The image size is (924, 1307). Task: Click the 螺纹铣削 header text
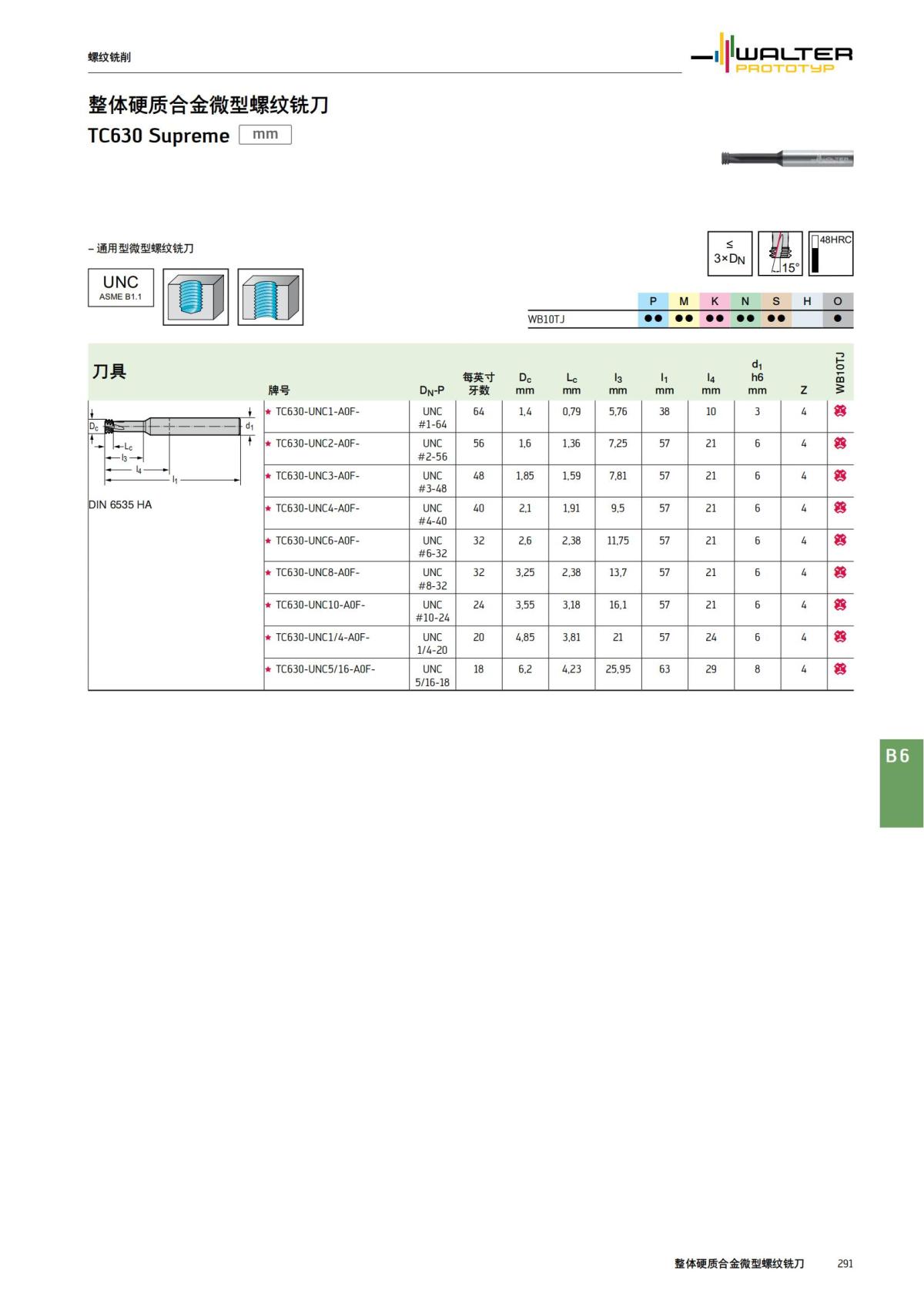tap(109, 57)
